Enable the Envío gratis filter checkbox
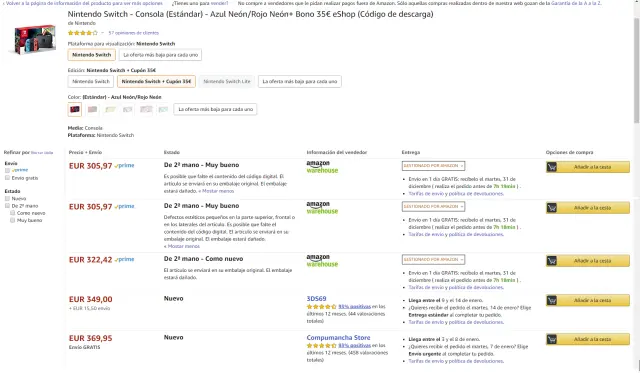640x373 pixels. (x=7, y=178)
